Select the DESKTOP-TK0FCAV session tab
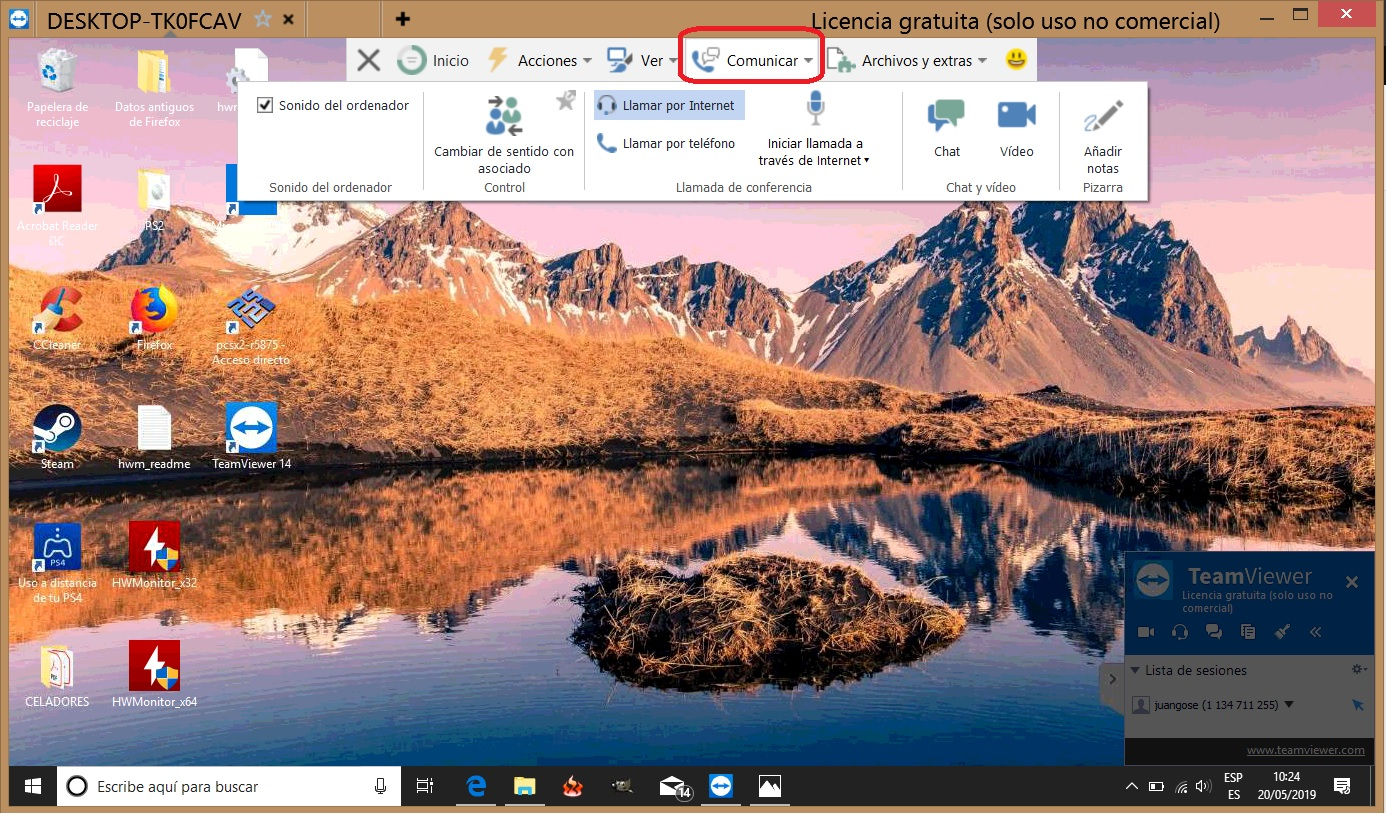Image resolution: width=1392 pixels, height=818 pixels. click(144, 20)
